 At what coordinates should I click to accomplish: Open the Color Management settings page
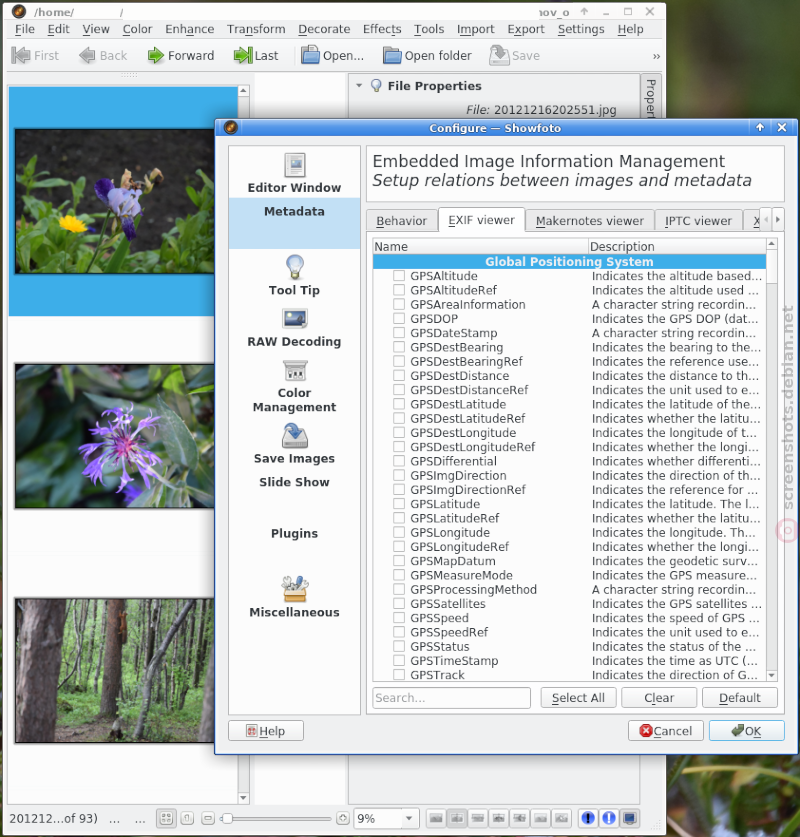click(x=295, y=386)
